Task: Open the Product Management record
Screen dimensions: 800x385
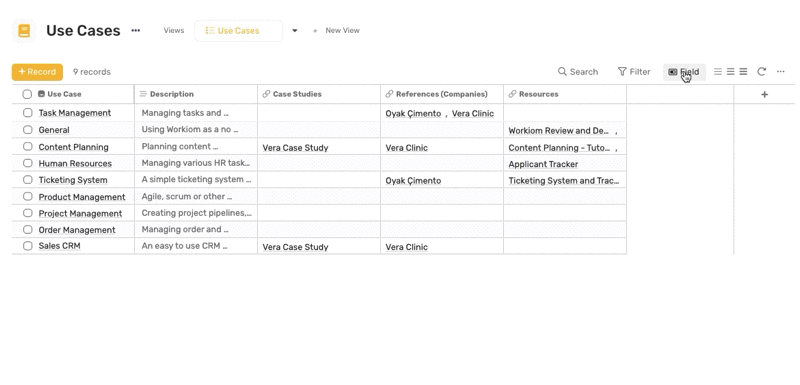Action: 82,197
